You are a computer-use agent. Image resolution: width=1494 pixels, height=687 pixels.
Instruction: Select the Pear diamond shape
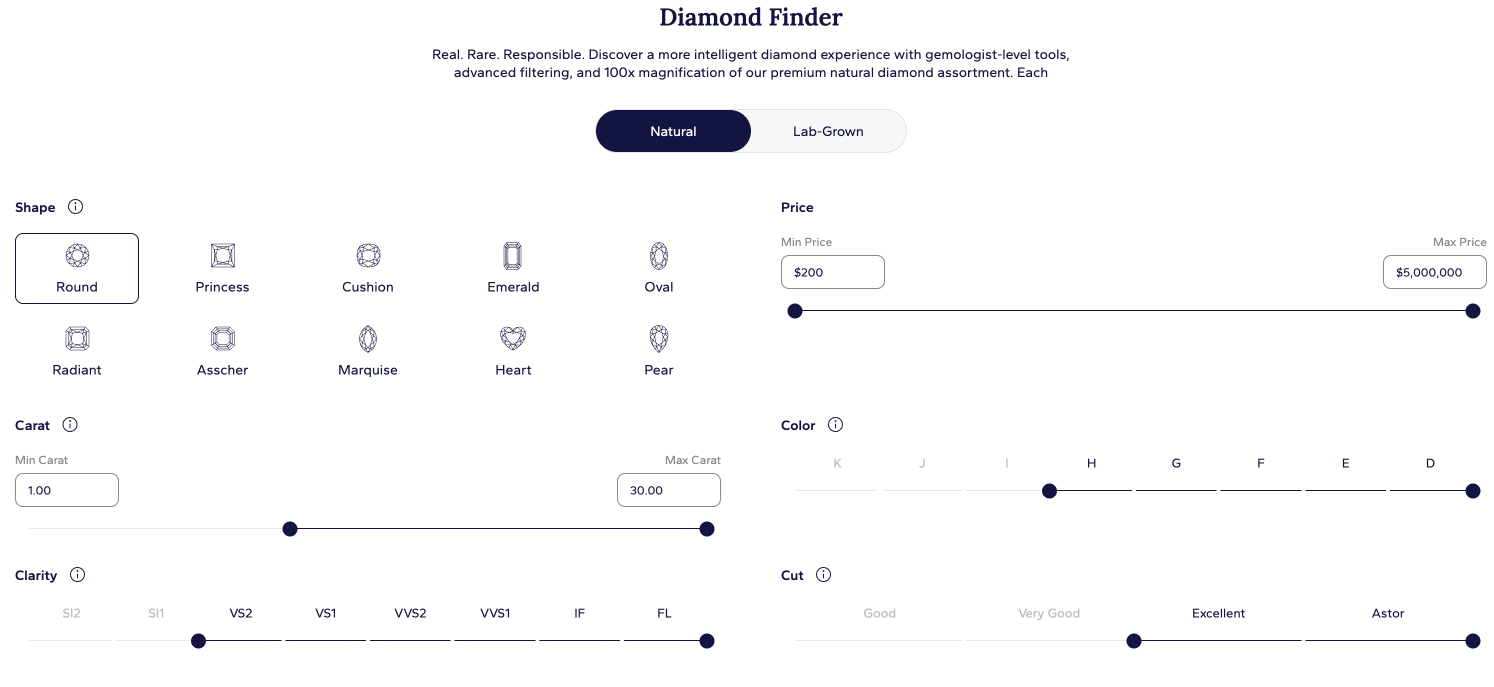point(658,350)
